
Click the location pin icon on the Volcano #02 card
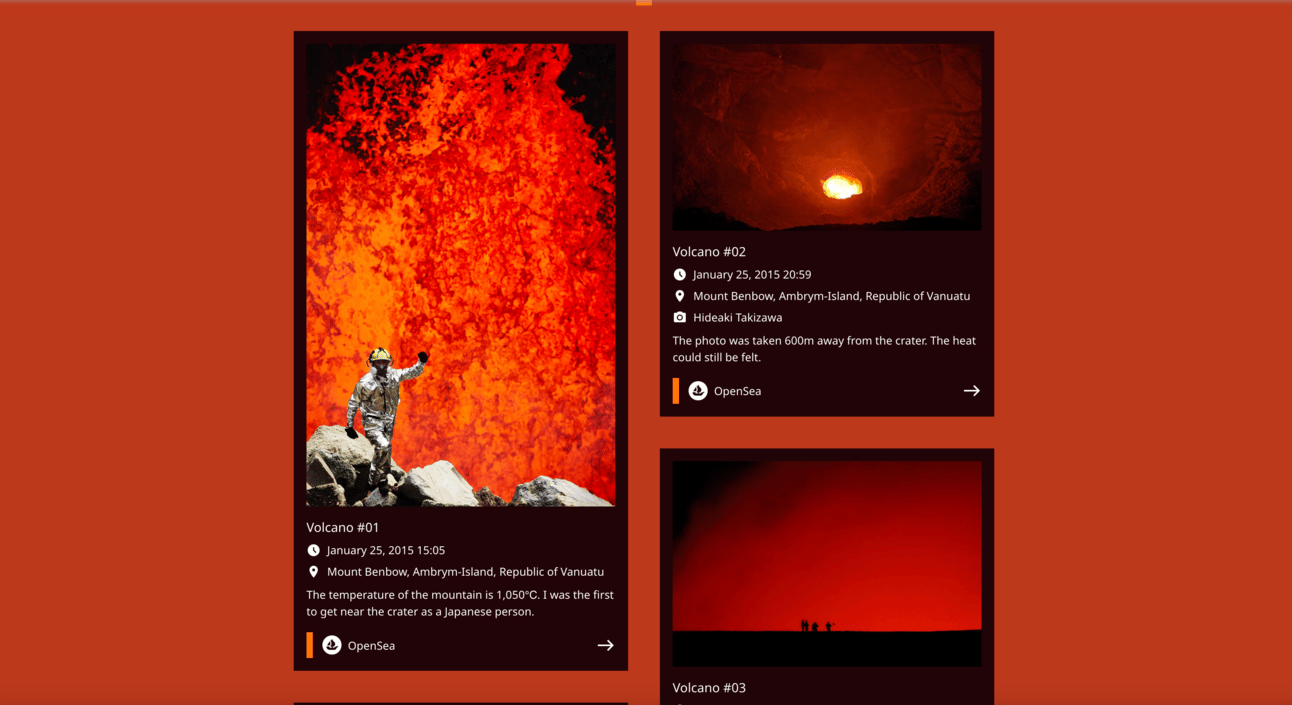point(679,296)
